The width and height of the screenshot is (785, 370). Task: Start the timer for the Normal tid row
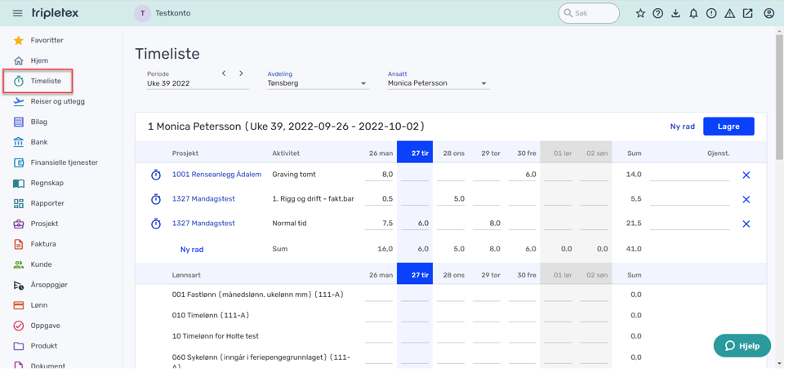(156, 224)
